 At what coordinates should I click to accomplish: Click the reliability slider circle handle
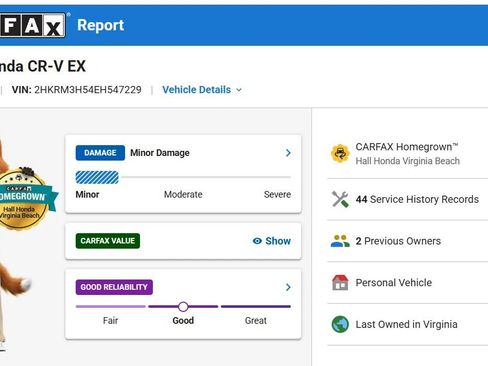tap(183, 307)
